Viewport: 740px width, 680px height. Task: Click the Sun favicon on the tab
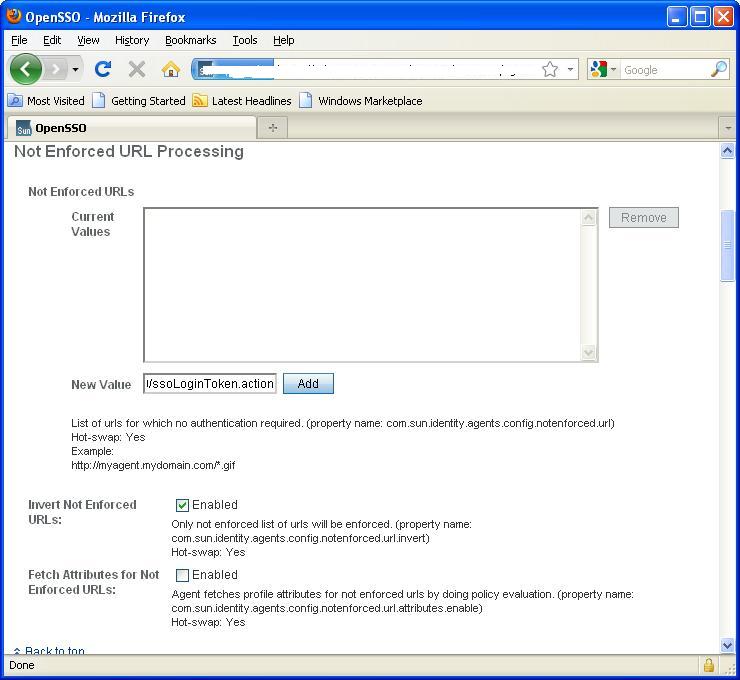(24, 128)
